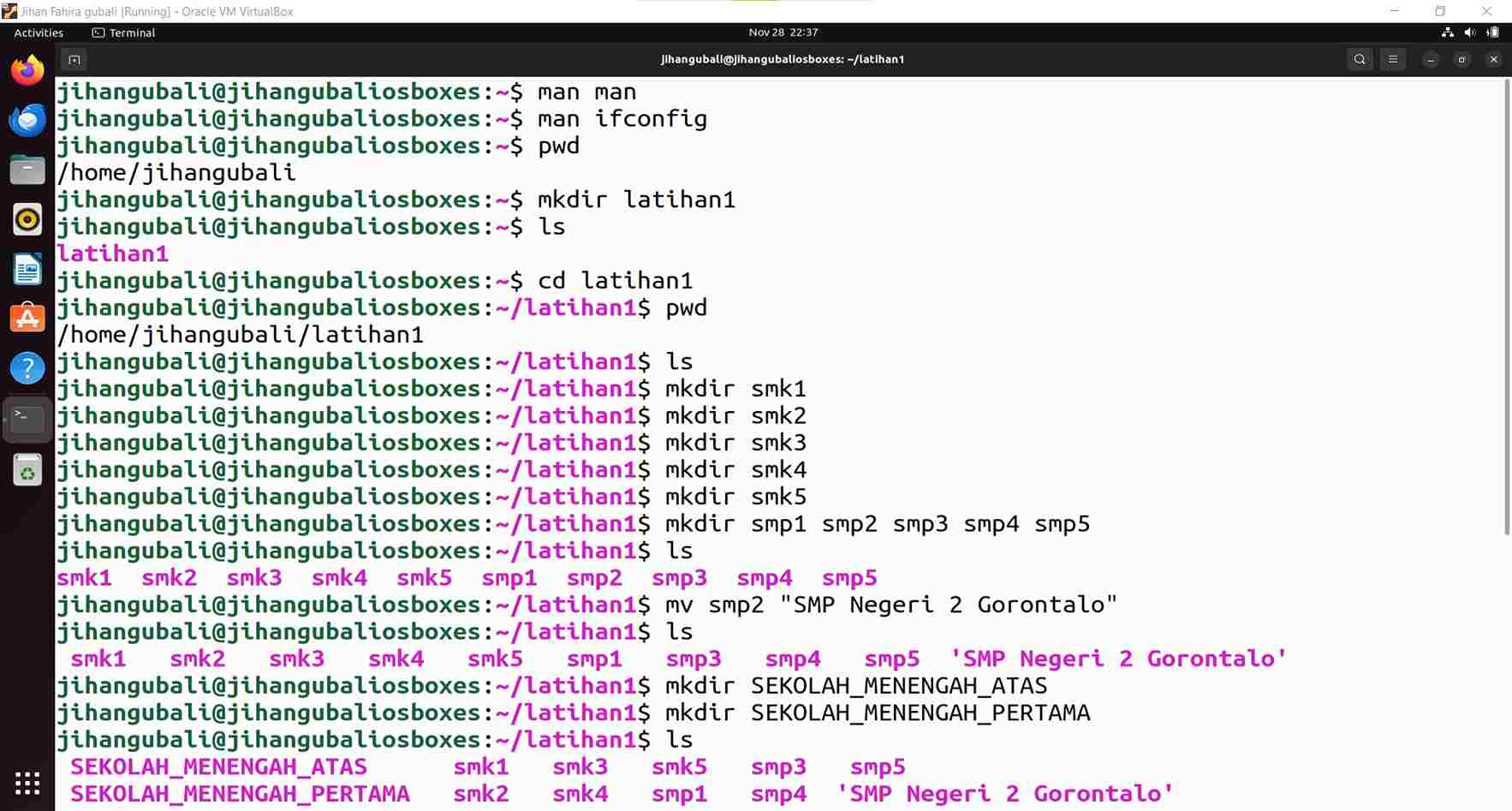
Task: Open Rhythmbox music player in dock
Action: 27,219
